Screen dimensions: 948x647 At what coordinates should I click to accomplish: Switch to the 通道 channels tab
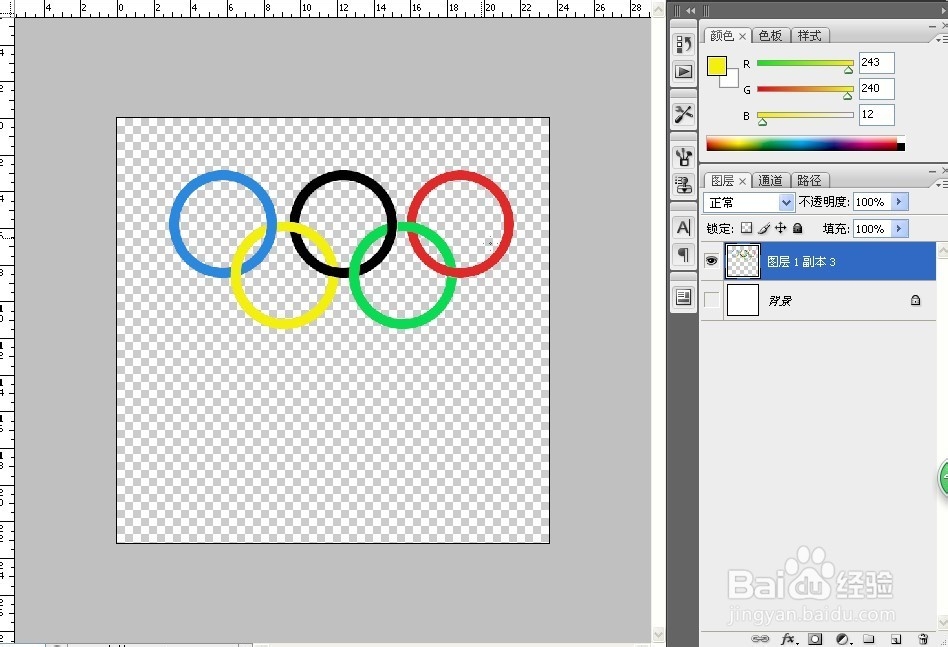pos(770,180)
